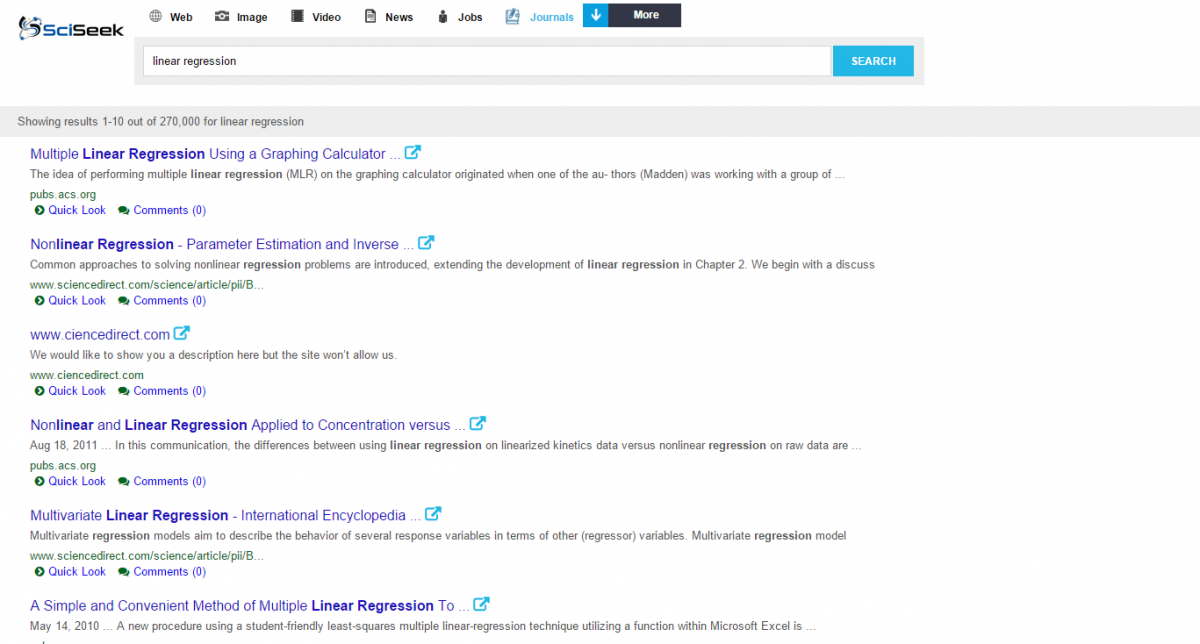The image size is (1200, 644).
Task: Focus the search box containing "linear regression"
Action: 488,61
